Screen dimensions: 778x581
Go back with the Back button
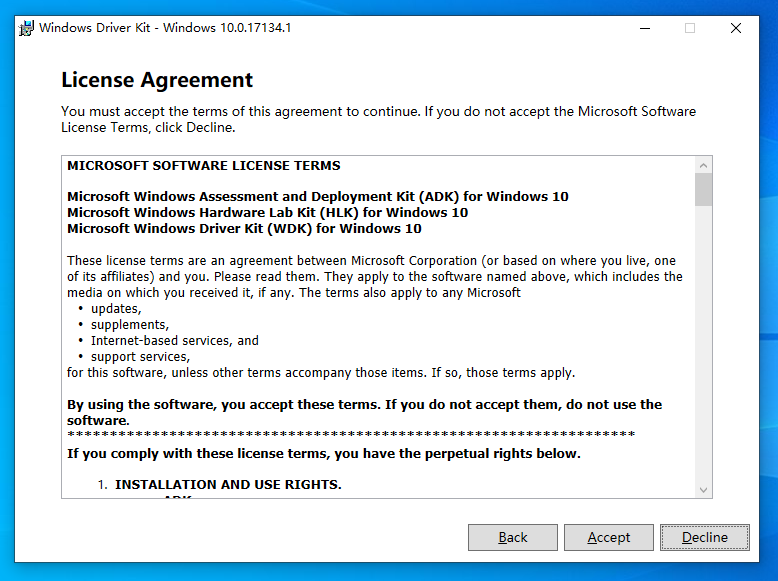pos(513,537)
